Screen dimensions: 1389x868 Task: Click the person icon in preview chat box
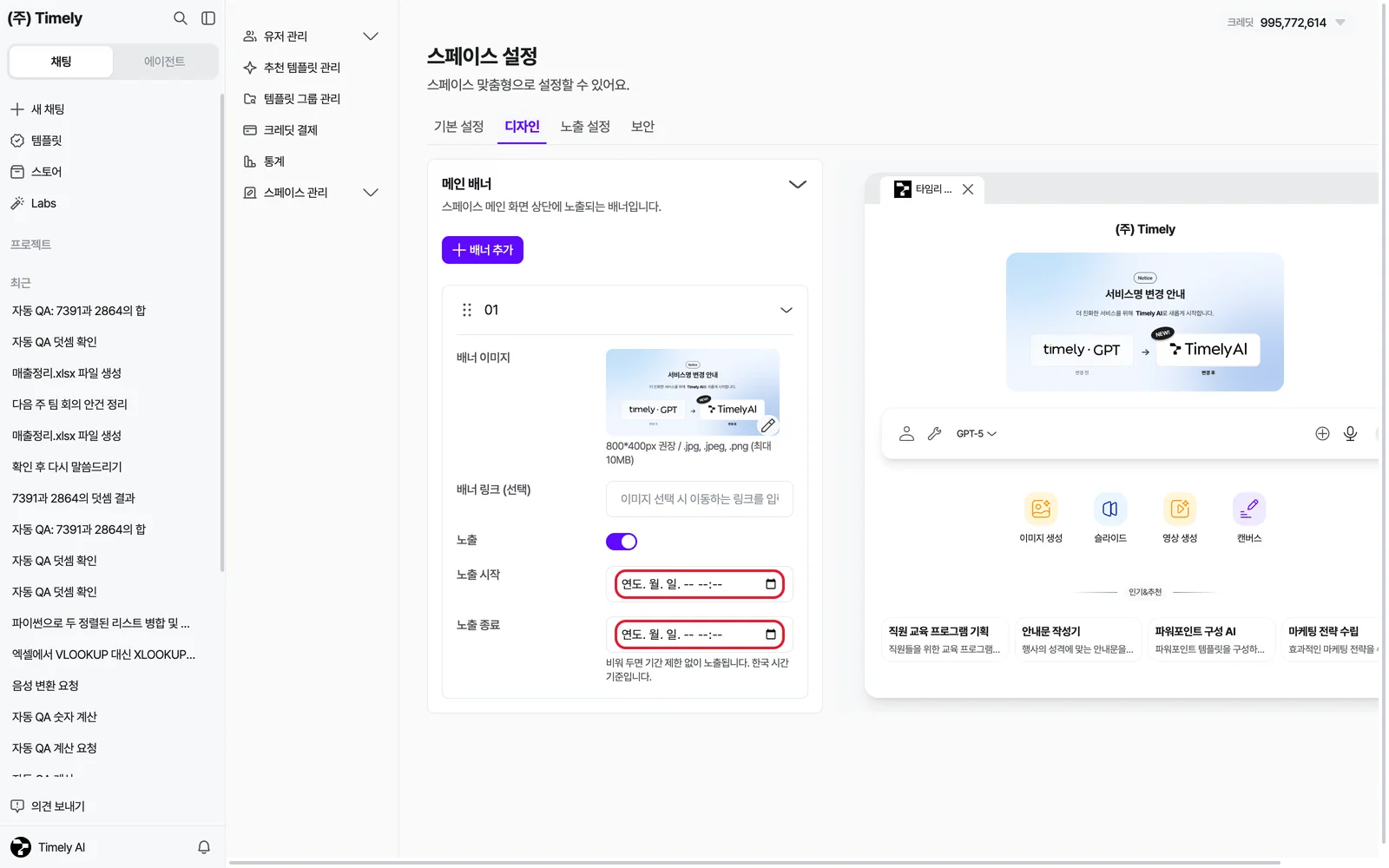pyautogui.click(x=906, y=433)
